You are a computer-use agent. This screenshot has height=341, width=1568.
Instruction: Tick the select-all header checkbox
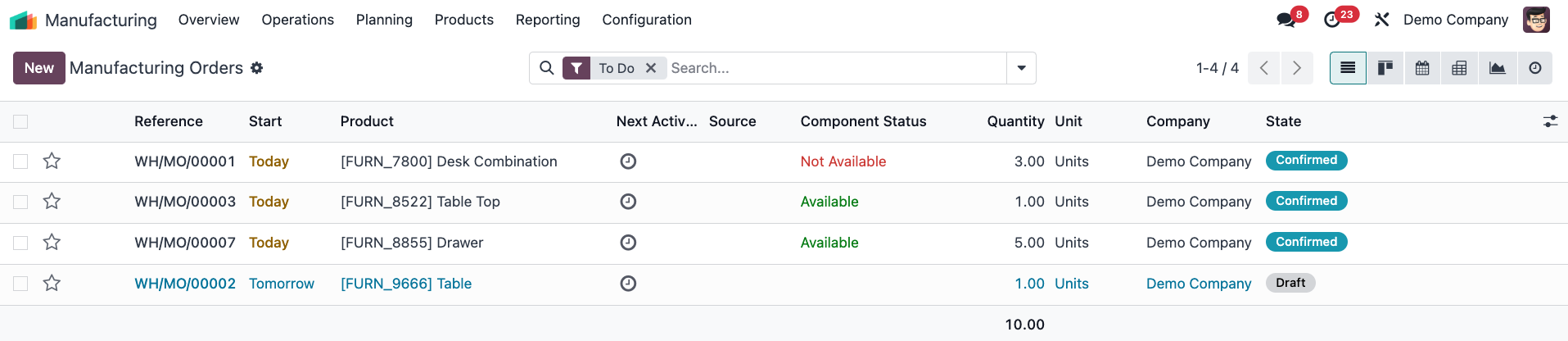(x=20, y=121)
